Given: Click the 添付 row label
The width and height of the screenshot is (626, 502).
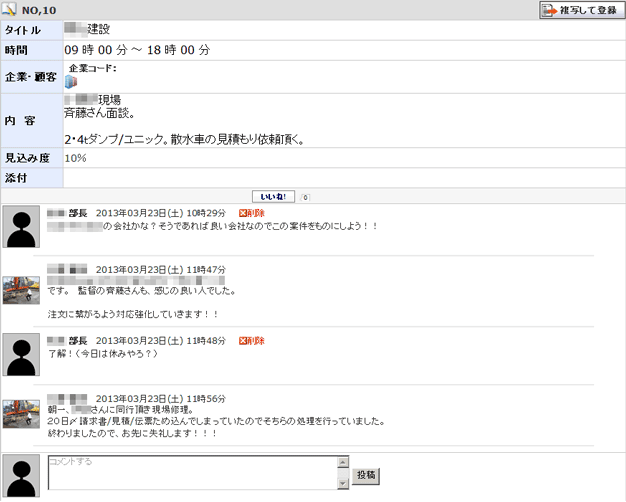Looking at the screenshot, I should (16, 178).
